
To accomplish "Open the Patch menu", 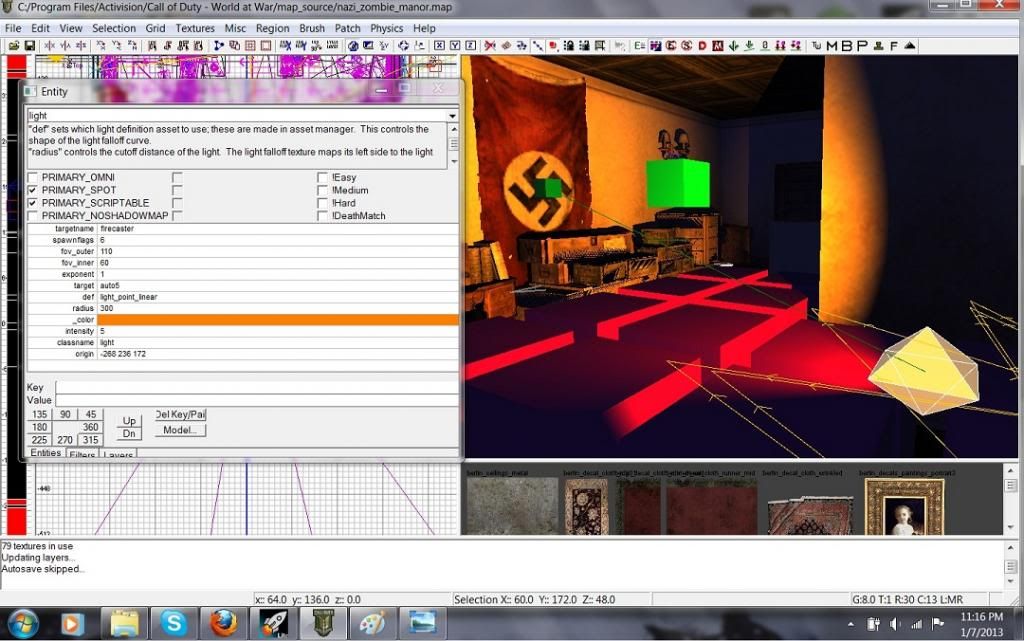I will (x=347, y=28).
